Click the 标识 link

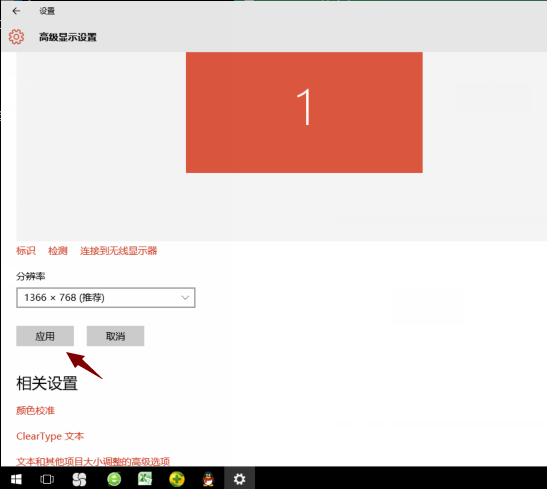(x=26, y=250)
